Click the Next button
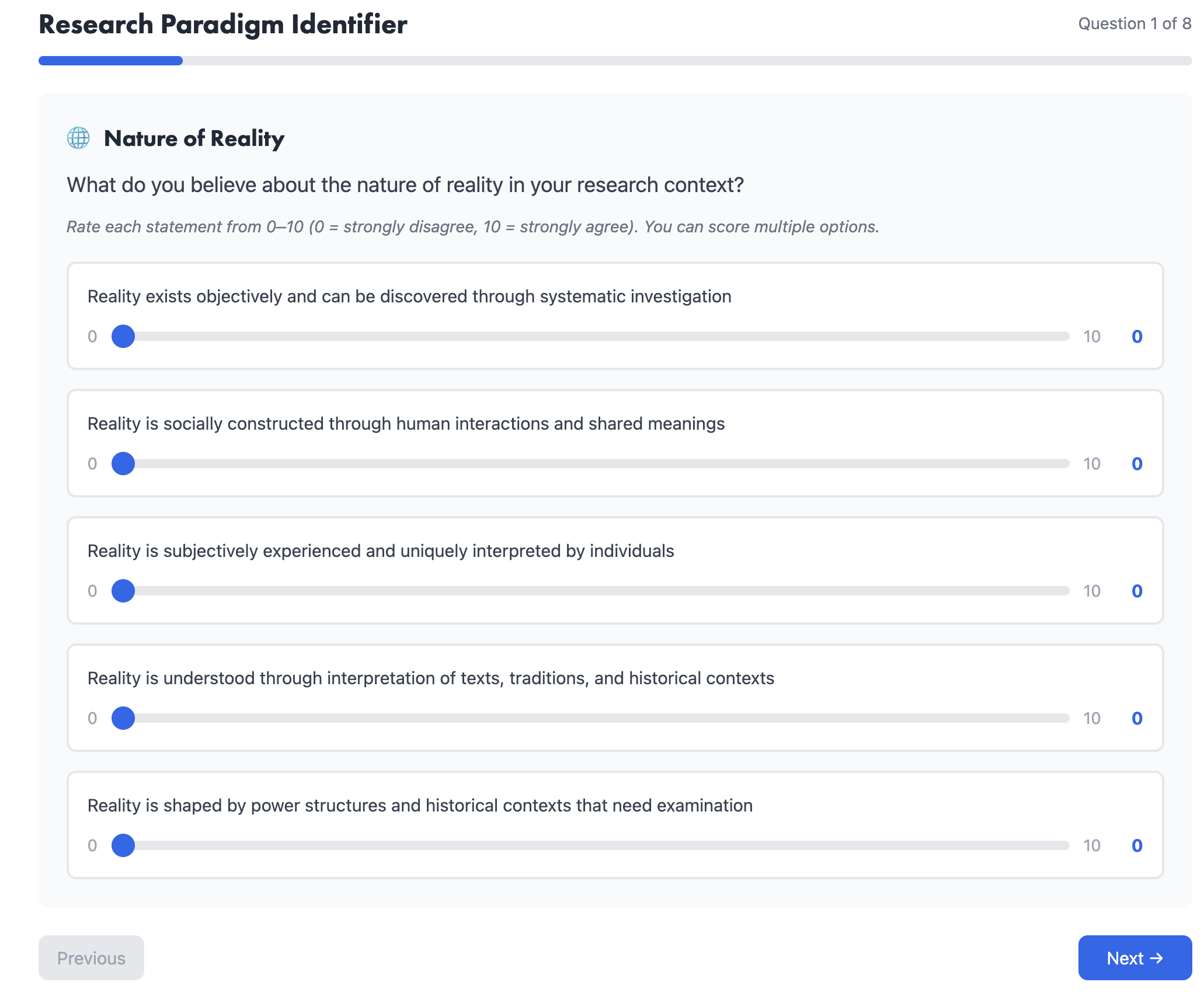Viewport: 1204px width, 996px height. 1135,957
